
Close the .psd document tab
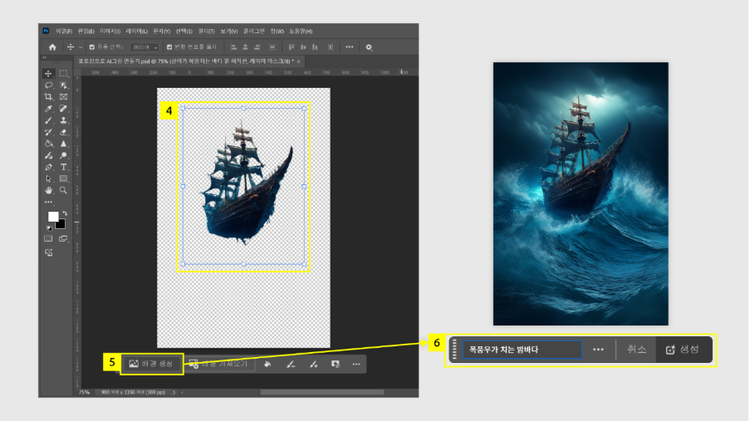pyautogui.click(x=298, y=61)
